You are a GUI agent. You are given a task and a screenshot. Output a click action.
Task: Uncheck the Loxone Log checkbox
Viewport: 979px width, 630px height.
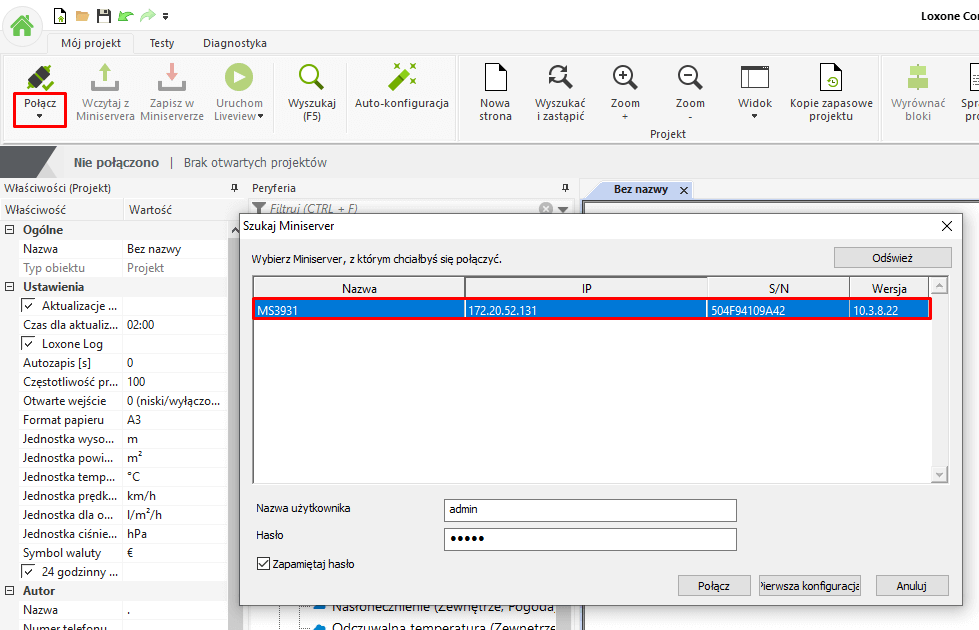pos(28,343)
